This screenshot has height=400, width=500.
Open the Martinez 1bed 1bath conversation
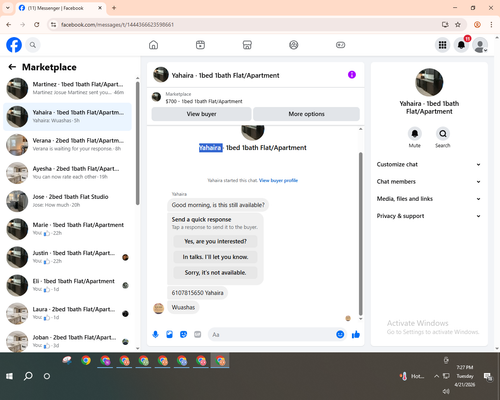tap(67, 88)
